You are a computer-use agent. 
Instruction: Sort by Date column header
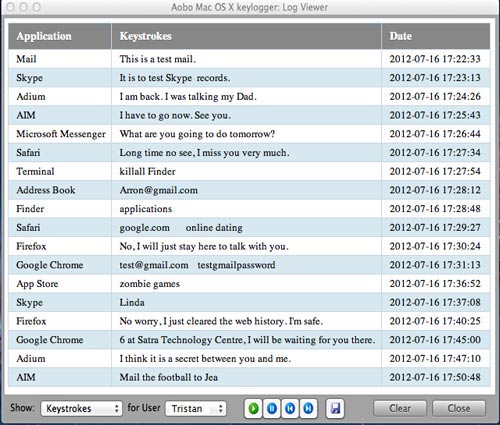436,36
